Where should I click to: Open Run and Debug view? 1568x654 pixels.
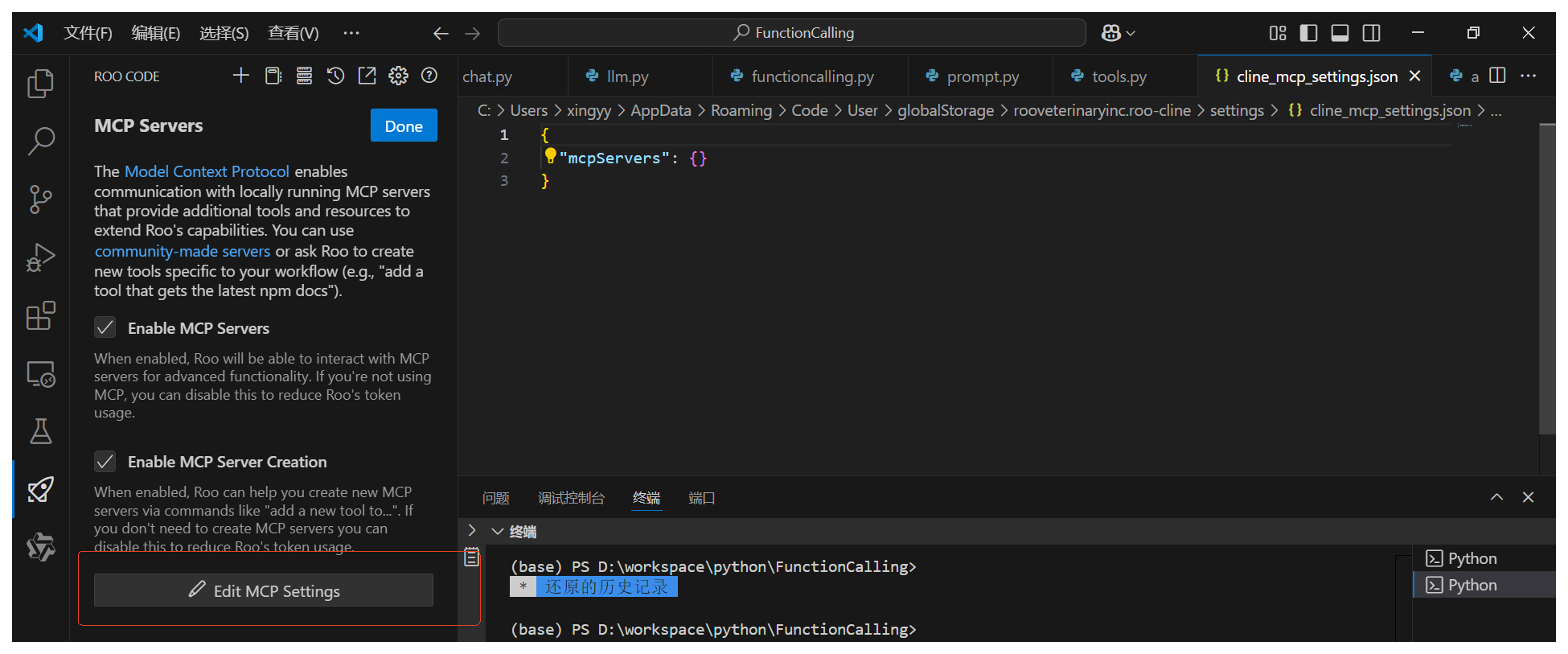pyautogui.click(x=40, y=257)
